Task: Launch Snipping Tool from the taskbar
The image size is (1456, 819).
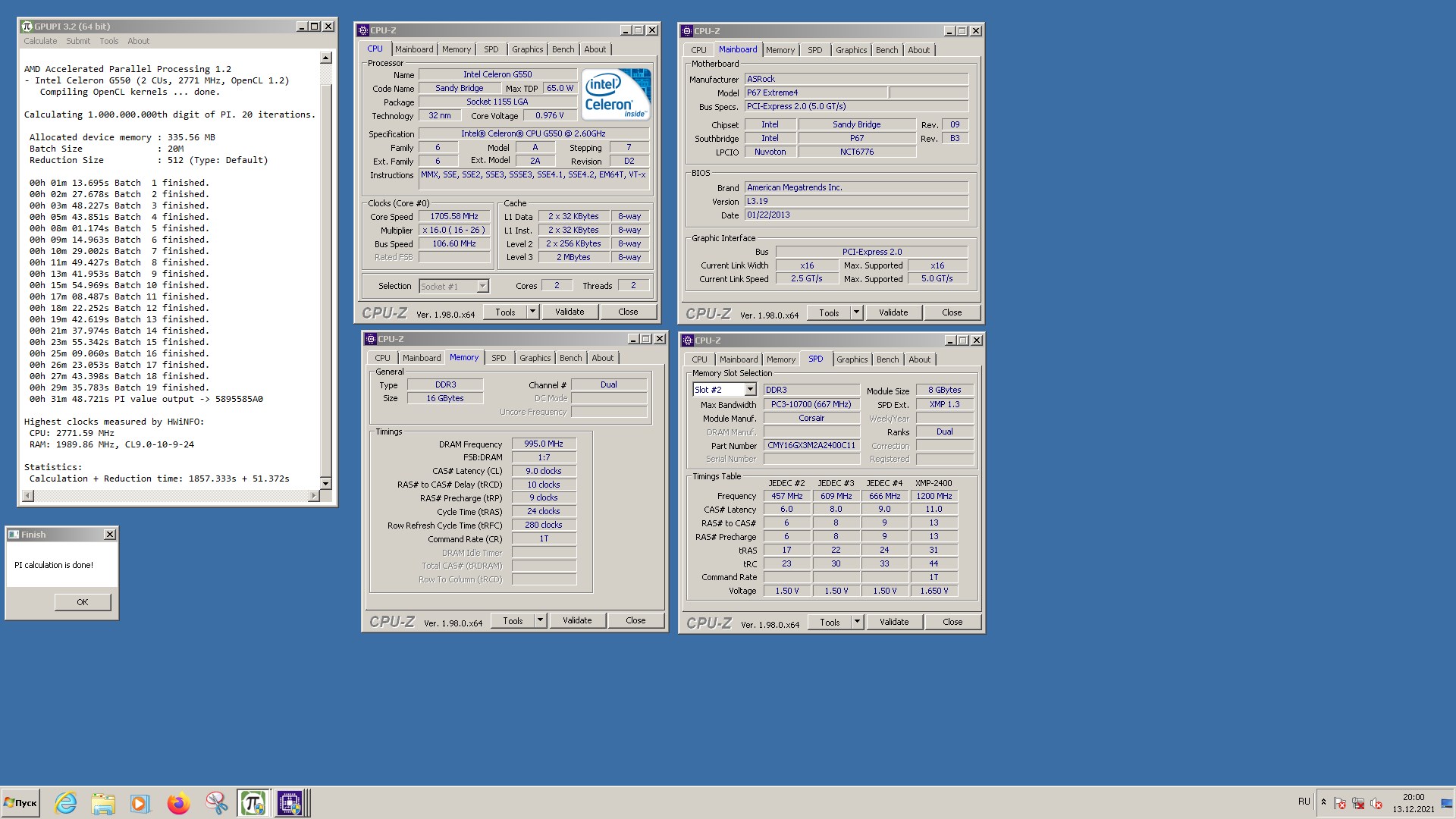Action: (x=215, y=802)
